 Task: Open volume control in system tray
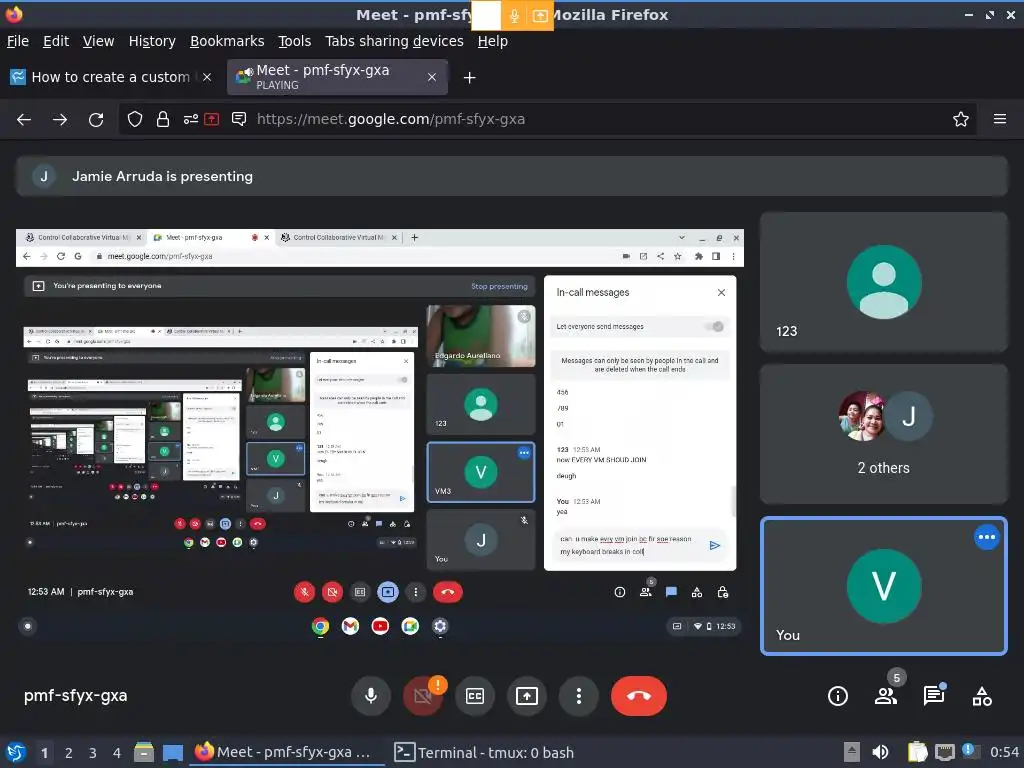[880, 752]
